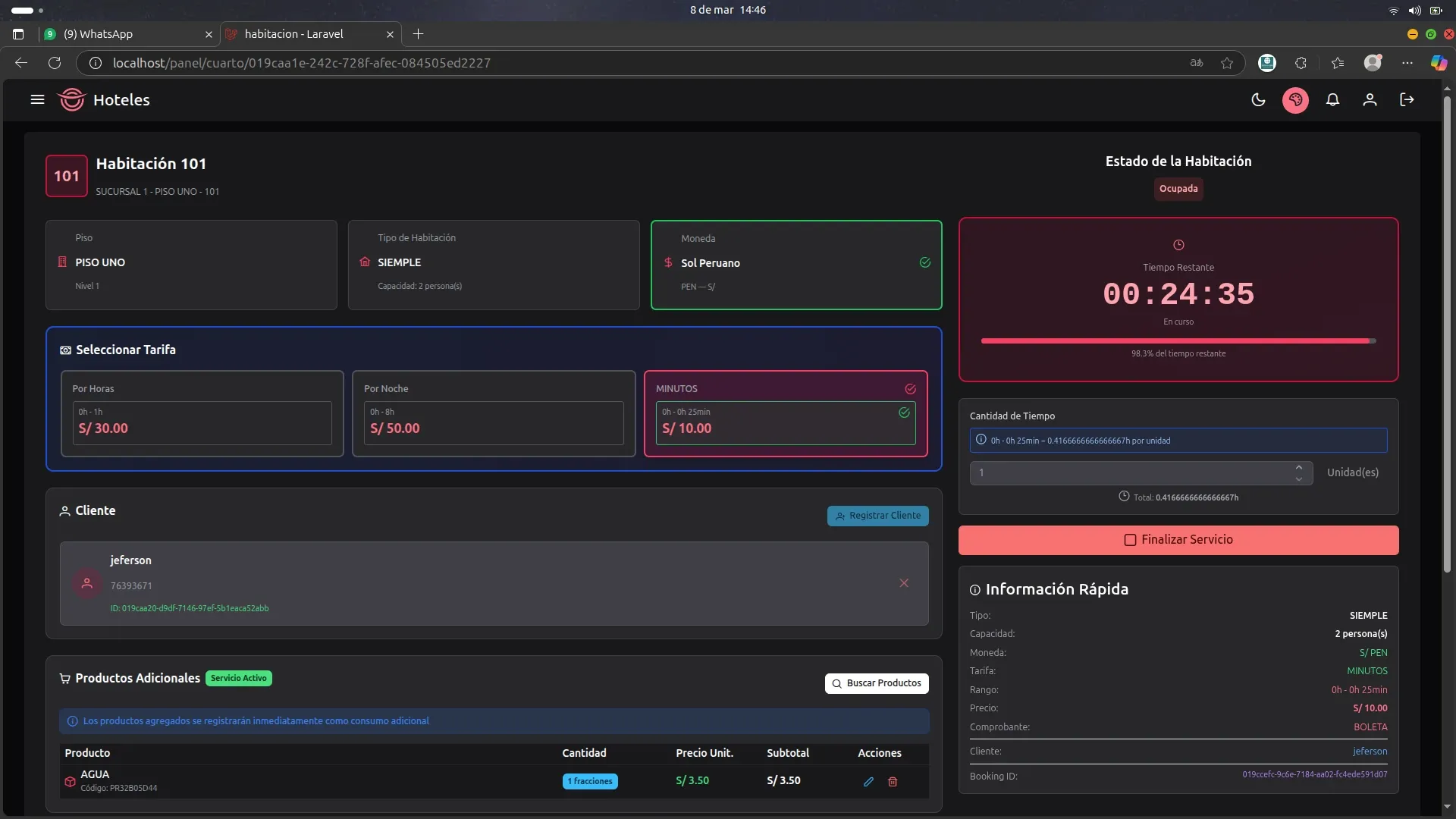
Task: Open user profile icon in header
Action: coord(1370,99)
